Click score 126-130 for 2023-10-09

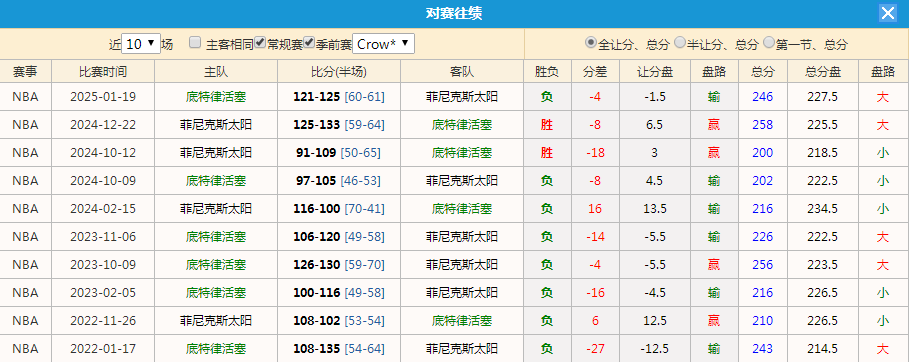click(317, 265)
